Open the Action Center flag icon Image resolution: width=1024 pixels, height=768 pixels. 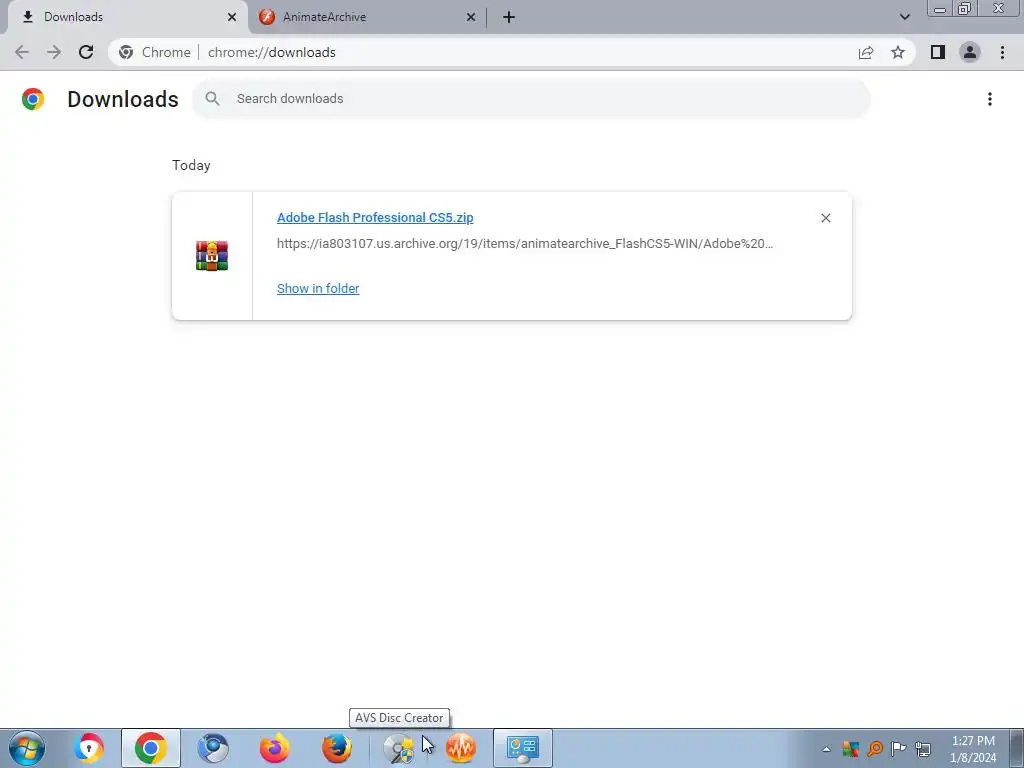click(899, 748)
